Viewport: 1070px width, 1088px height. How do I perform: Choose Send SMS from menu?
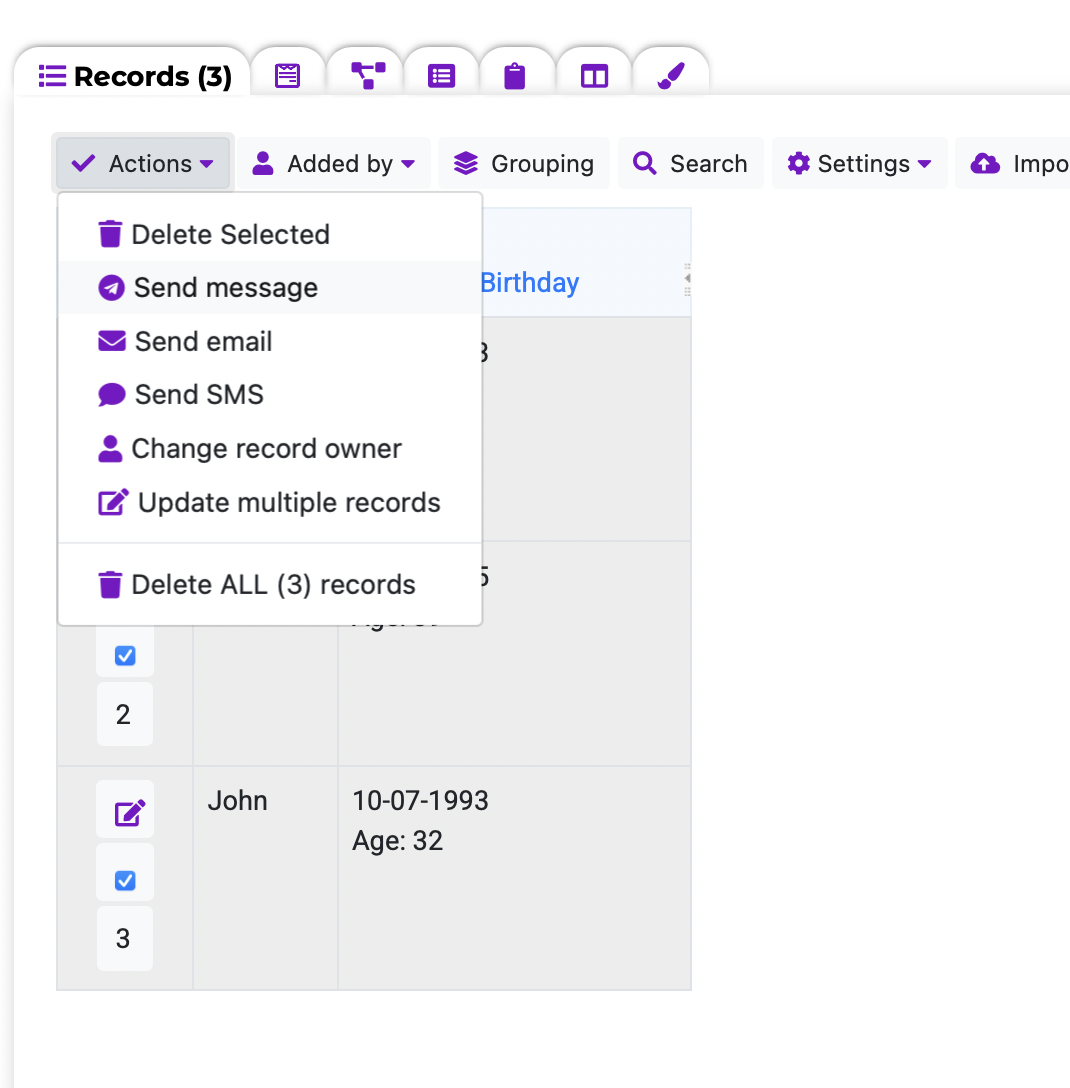pos(270,394)
